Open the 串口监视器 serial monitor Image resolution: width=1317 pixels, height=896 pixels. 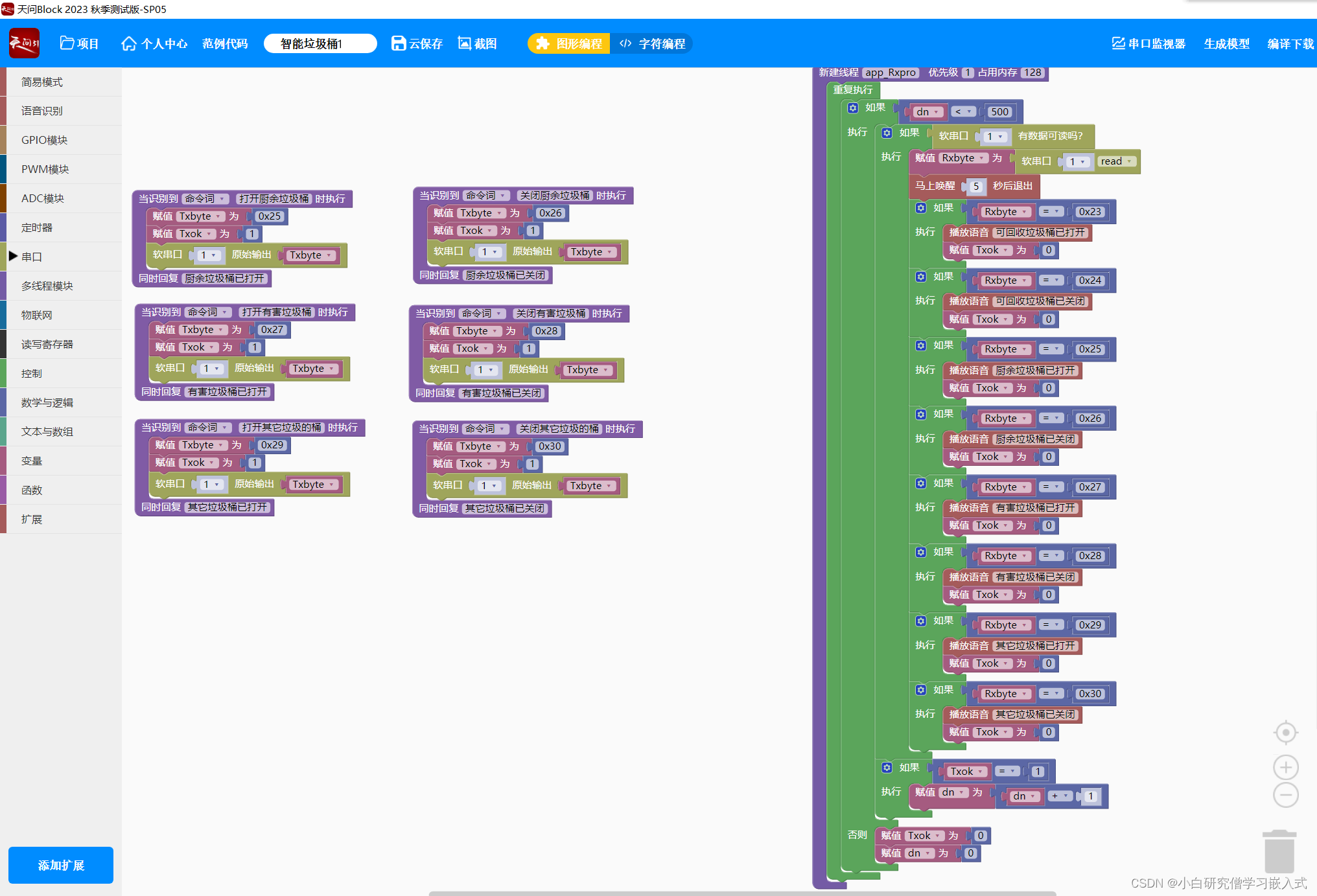coord(1148,43)
